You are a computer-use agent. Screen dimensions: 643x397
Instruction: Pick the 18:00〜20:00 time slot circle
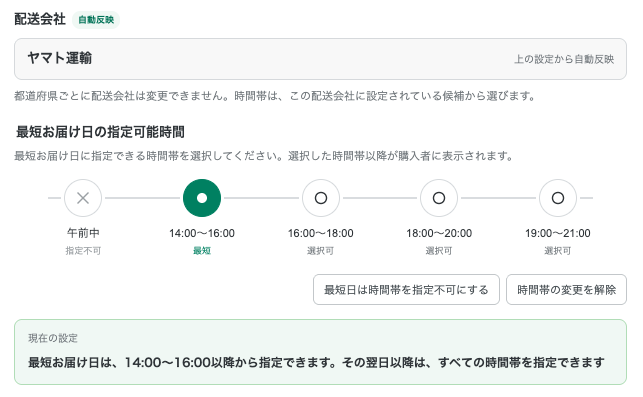[439, 198]
